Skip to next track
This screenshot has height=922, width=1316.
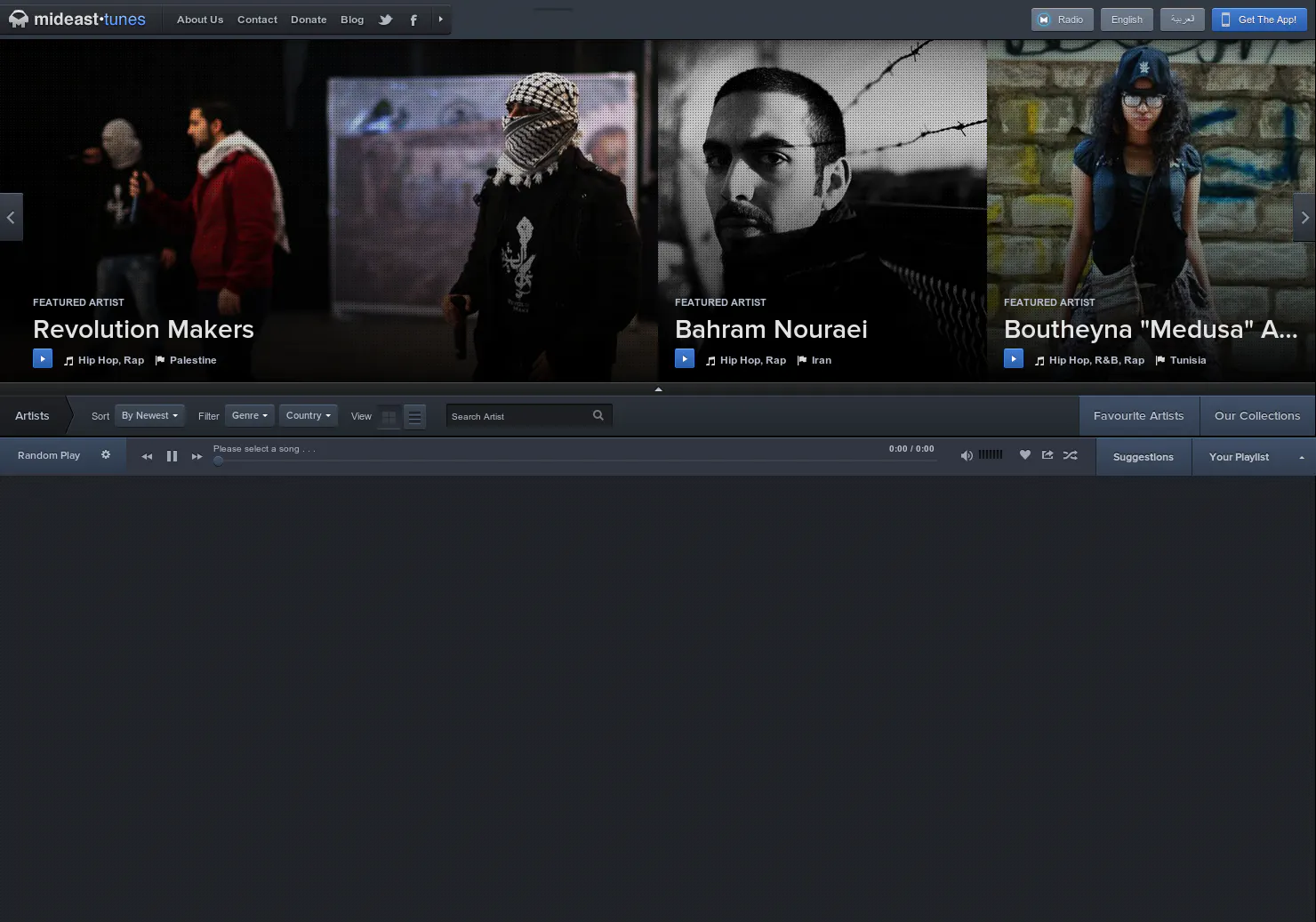tap(197, 456)
